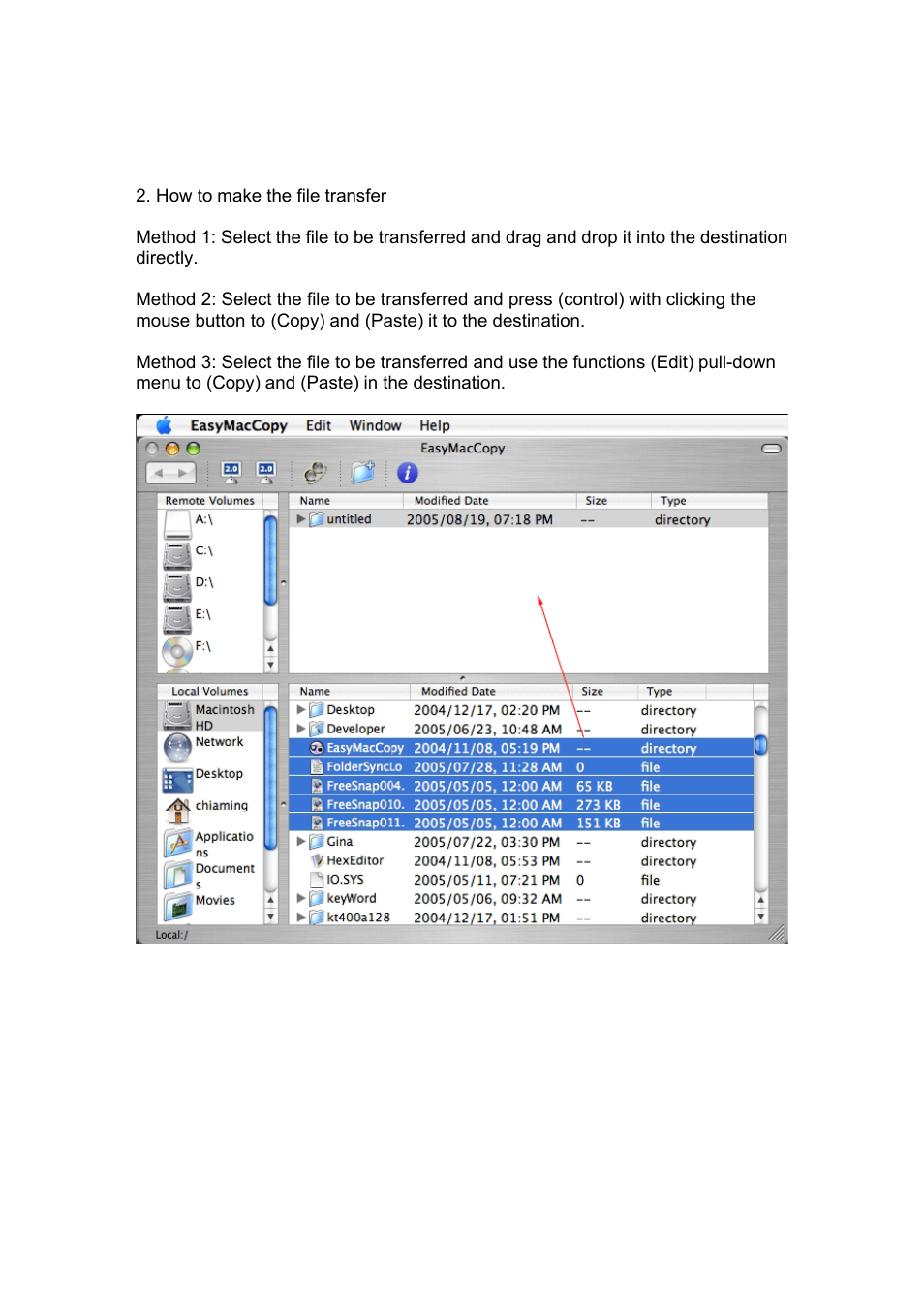Sort remote list by Name header

(346, 501)
